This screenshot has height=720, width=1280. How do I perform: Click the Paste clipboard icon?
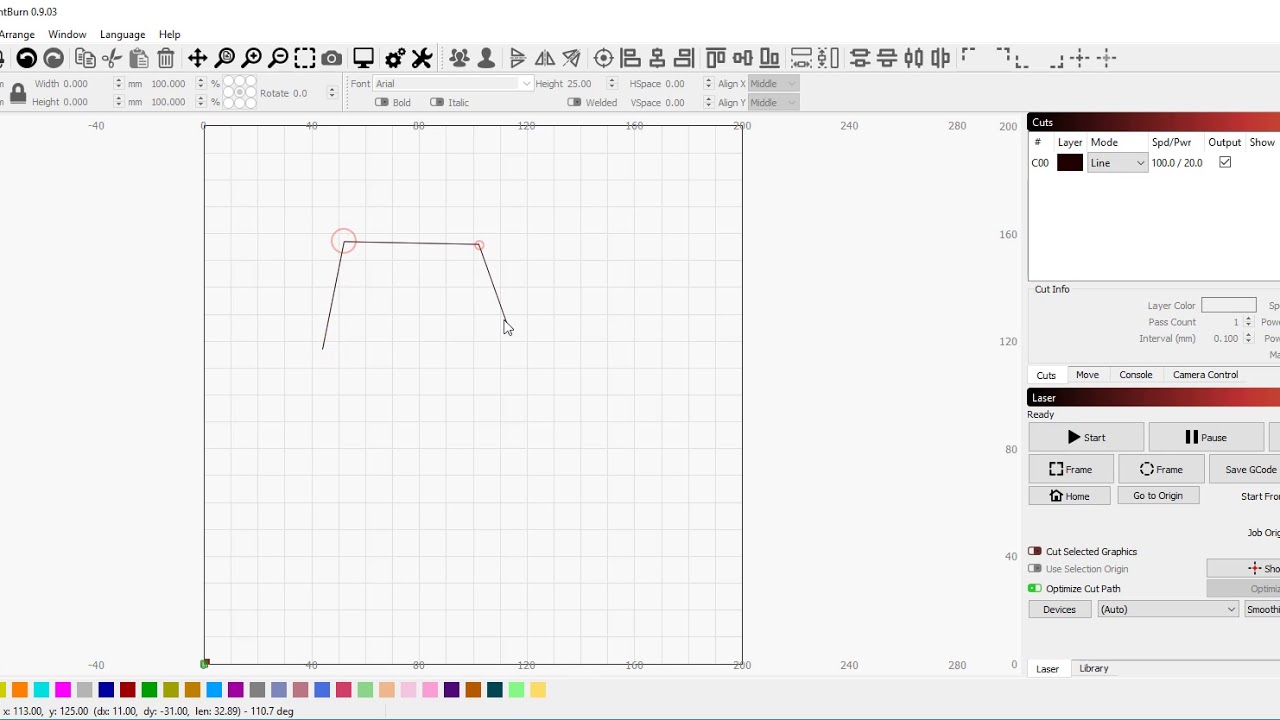click(x=139, y=59)
